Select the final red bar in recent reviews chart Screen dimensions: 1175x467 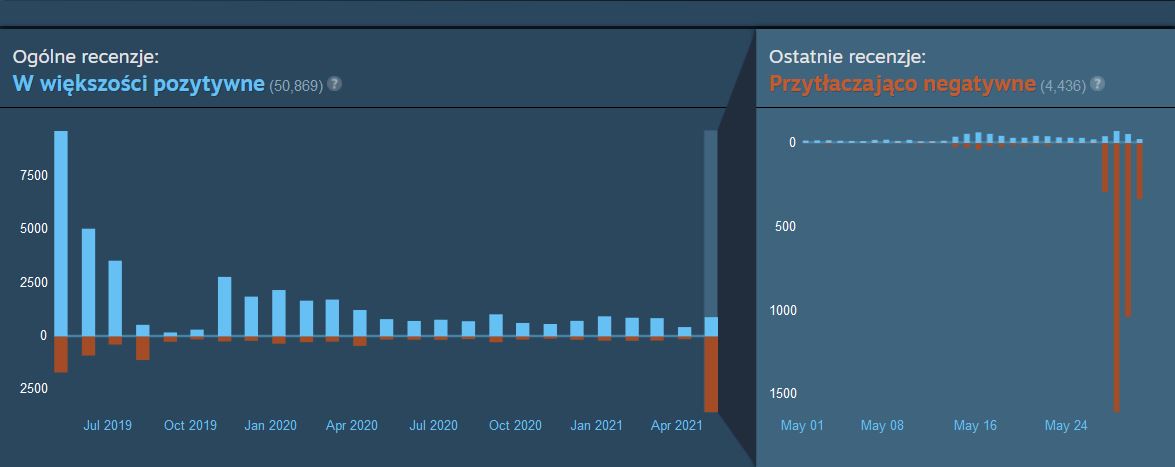[1140, 171]
